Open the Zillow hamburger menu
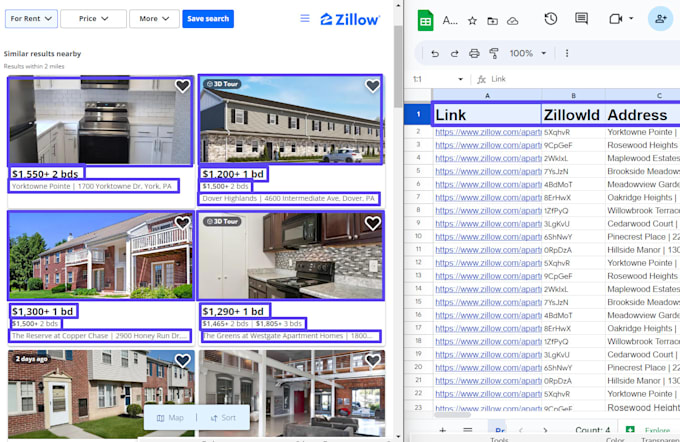 305,19
